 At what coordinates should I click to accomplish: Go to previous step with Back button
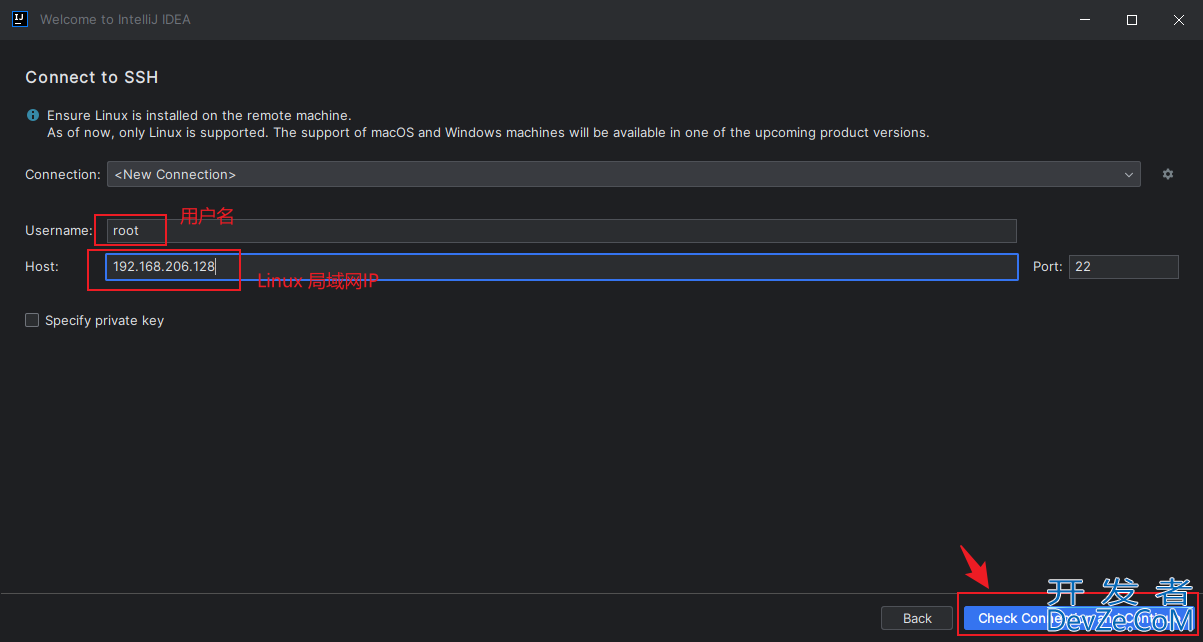point(917,618)
